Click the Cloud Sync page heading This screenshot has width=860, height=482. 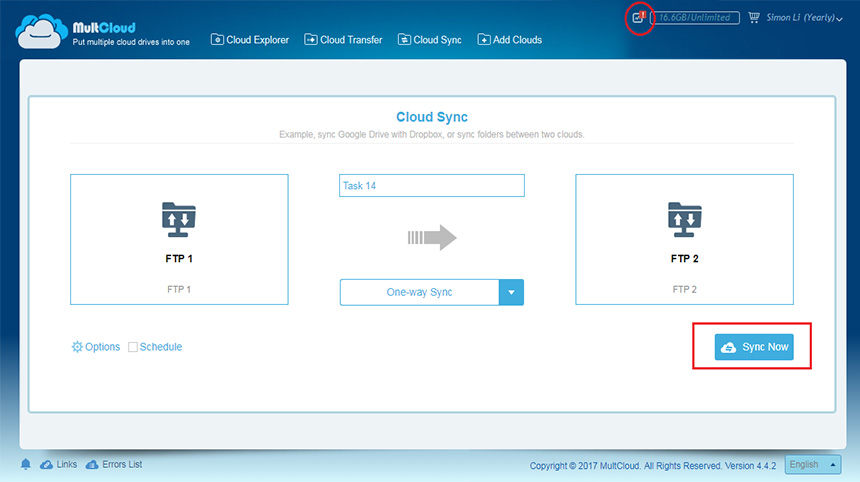tap(432, 117)
